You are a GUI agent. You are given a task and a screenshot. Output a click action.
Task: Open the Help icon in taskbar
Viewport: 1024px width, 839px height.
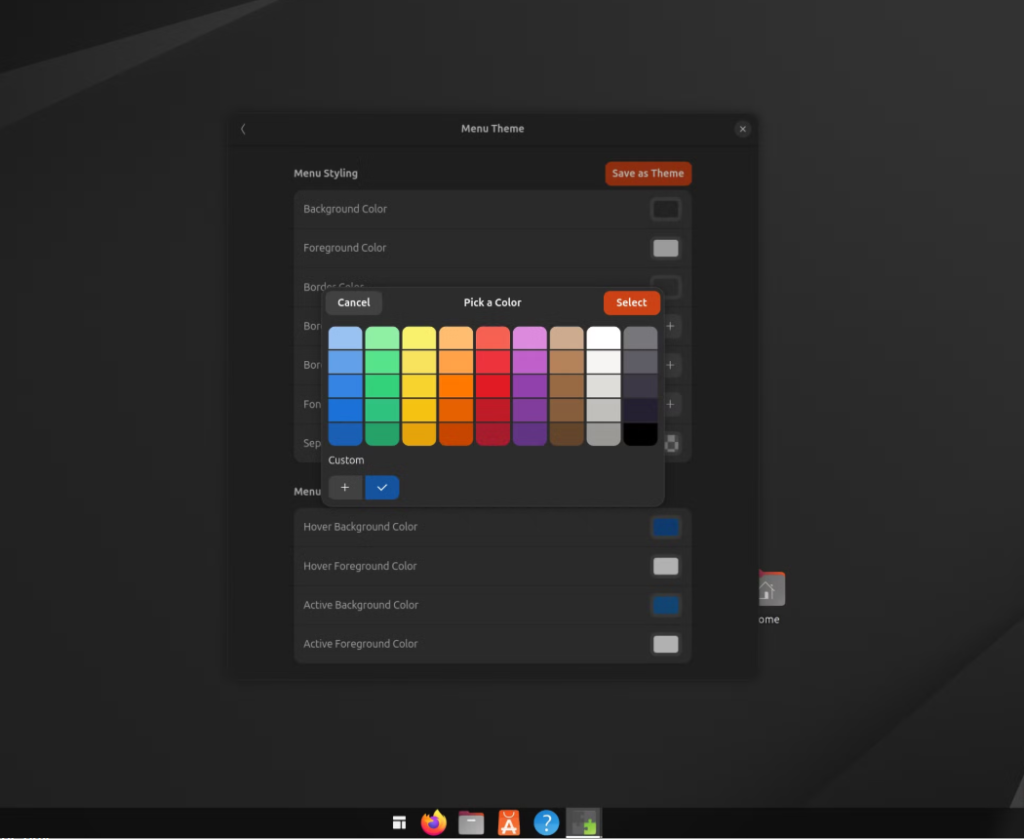click(x=545, y=822)
